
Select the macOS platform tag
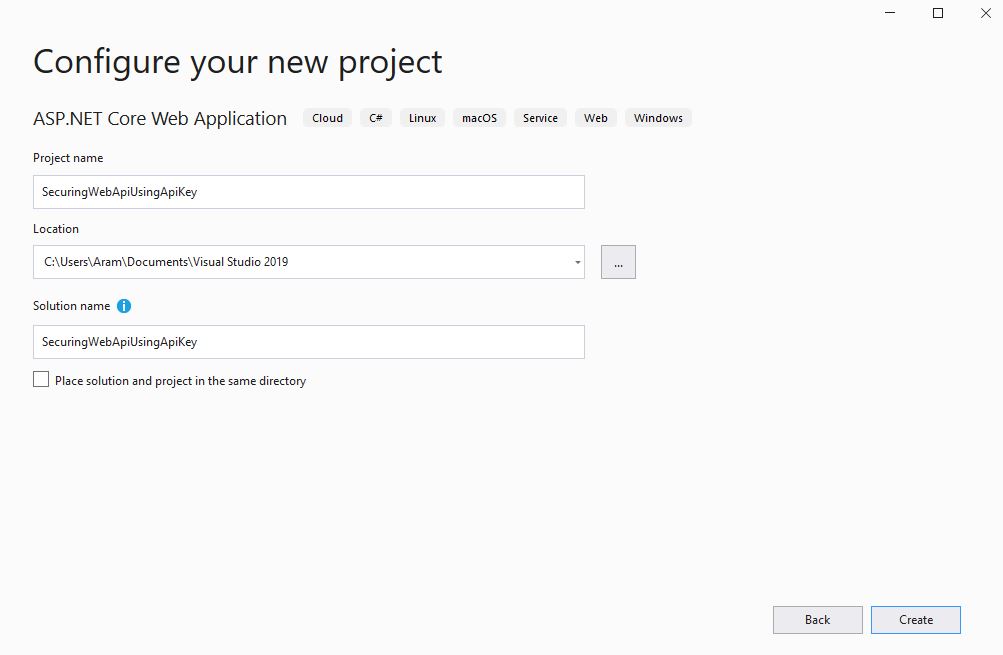479,117
